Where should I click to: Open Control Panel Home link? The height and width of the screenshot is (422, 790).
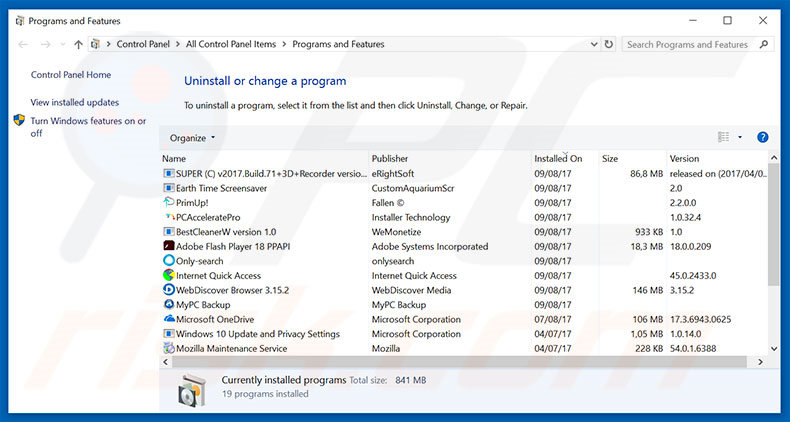pos(71,75)
